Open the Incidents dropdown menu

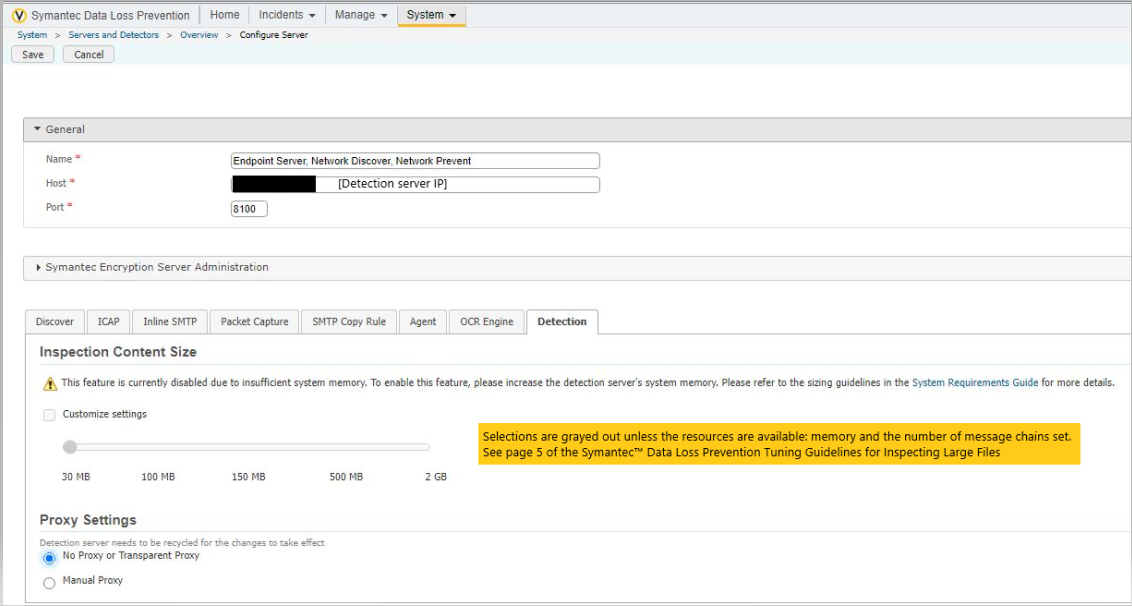287,15
